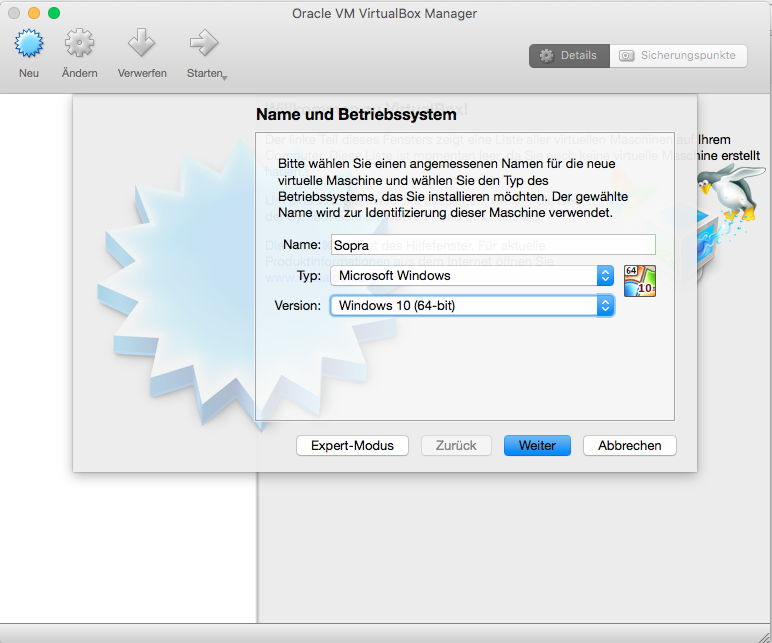Minimize window with the yellow button
This screenshot has height=643, width=772.
pos(34,13)
